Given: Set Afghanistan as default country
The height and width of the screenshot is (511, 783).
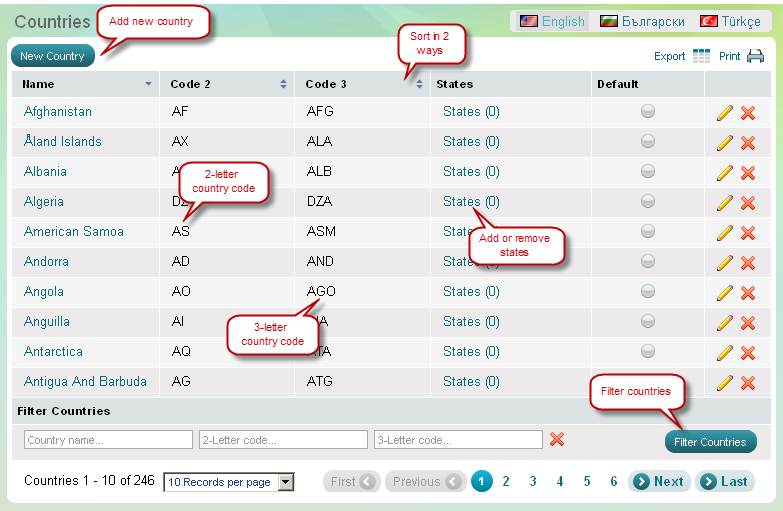Looking at the screenshot, I should pos(648,112).
